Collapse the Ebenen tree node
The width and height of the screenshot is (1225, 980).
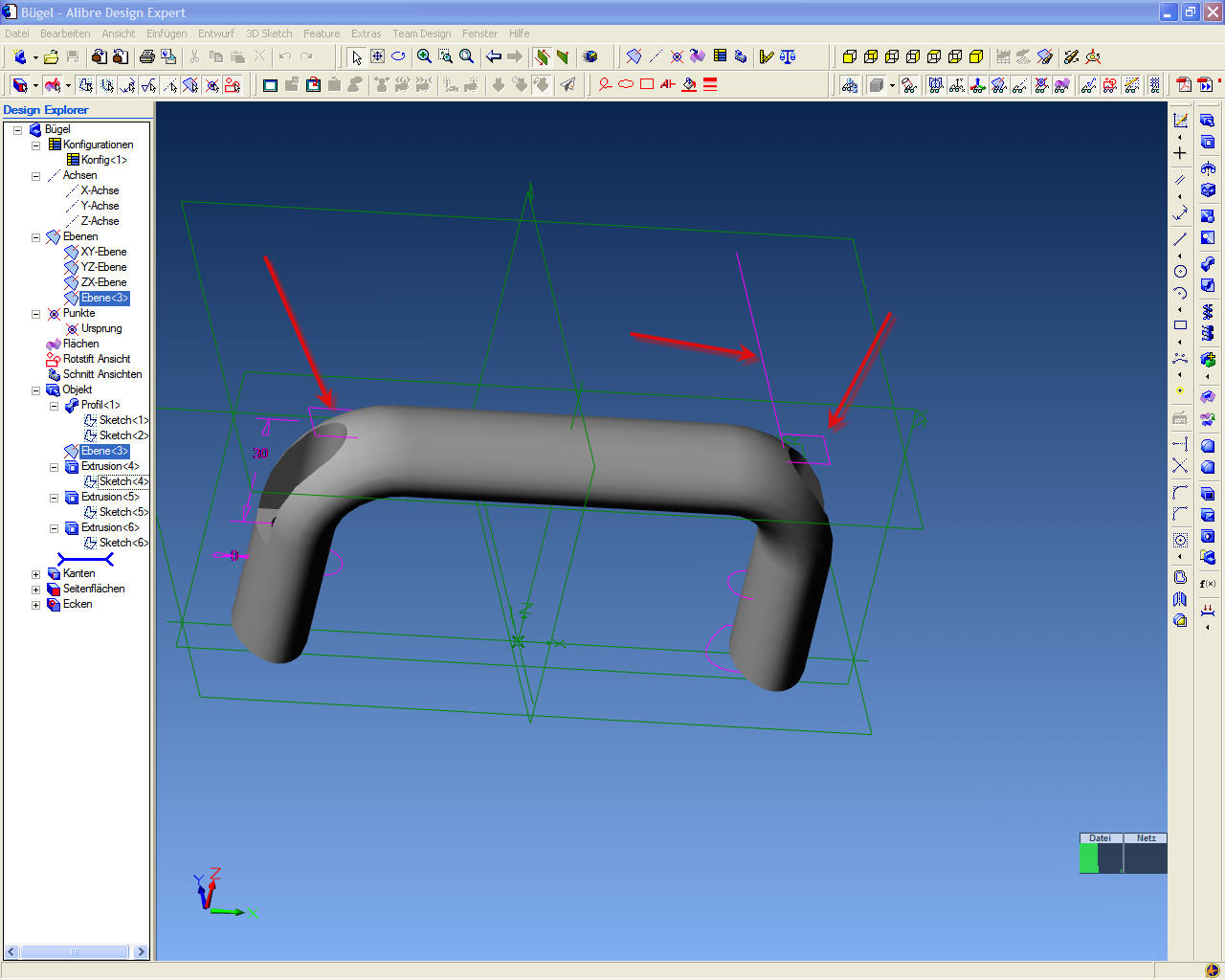pos(35,236)
